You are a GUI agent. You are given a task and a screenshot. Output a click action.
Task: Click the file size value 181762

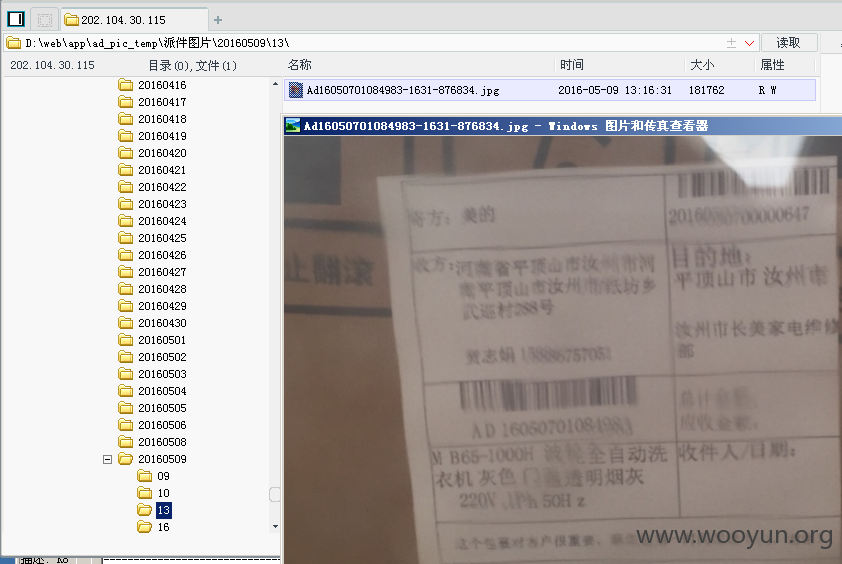[707, 90]
